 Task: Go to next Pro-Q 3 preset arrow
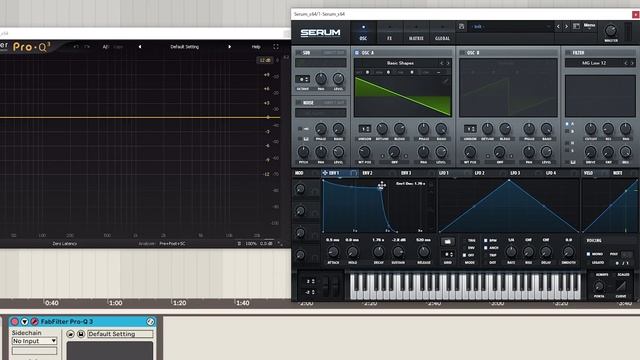coord(229,47)
